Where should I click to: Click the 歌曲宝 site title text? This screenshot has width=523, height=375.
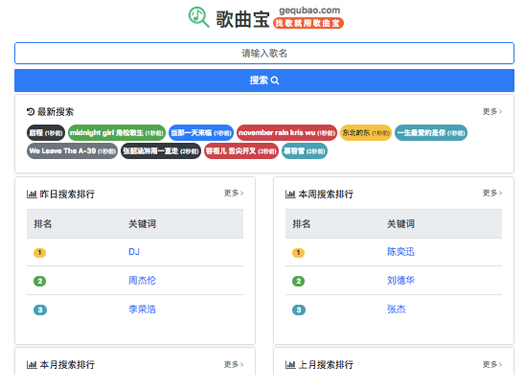click(242, 19)
